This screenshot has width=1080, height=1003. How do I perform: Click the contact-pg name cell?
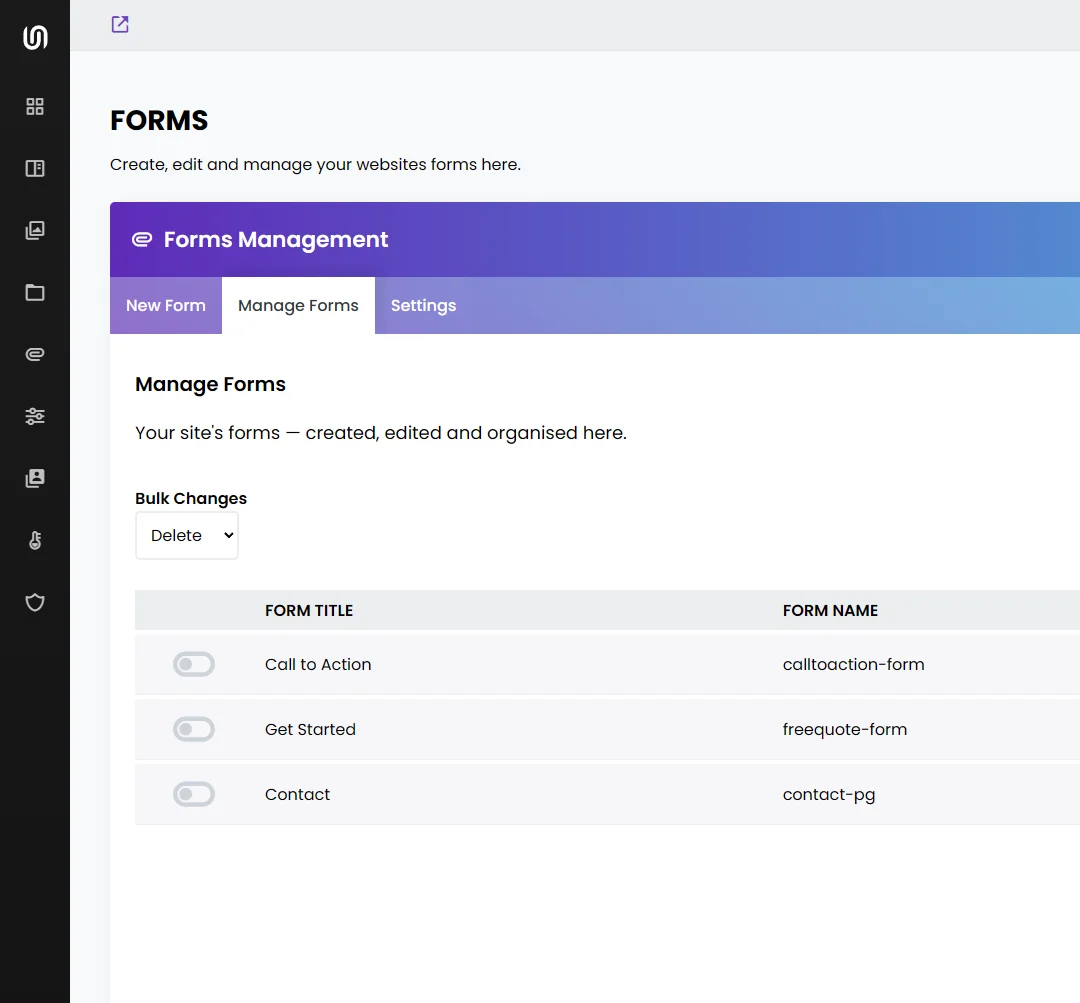click(829, 795)
